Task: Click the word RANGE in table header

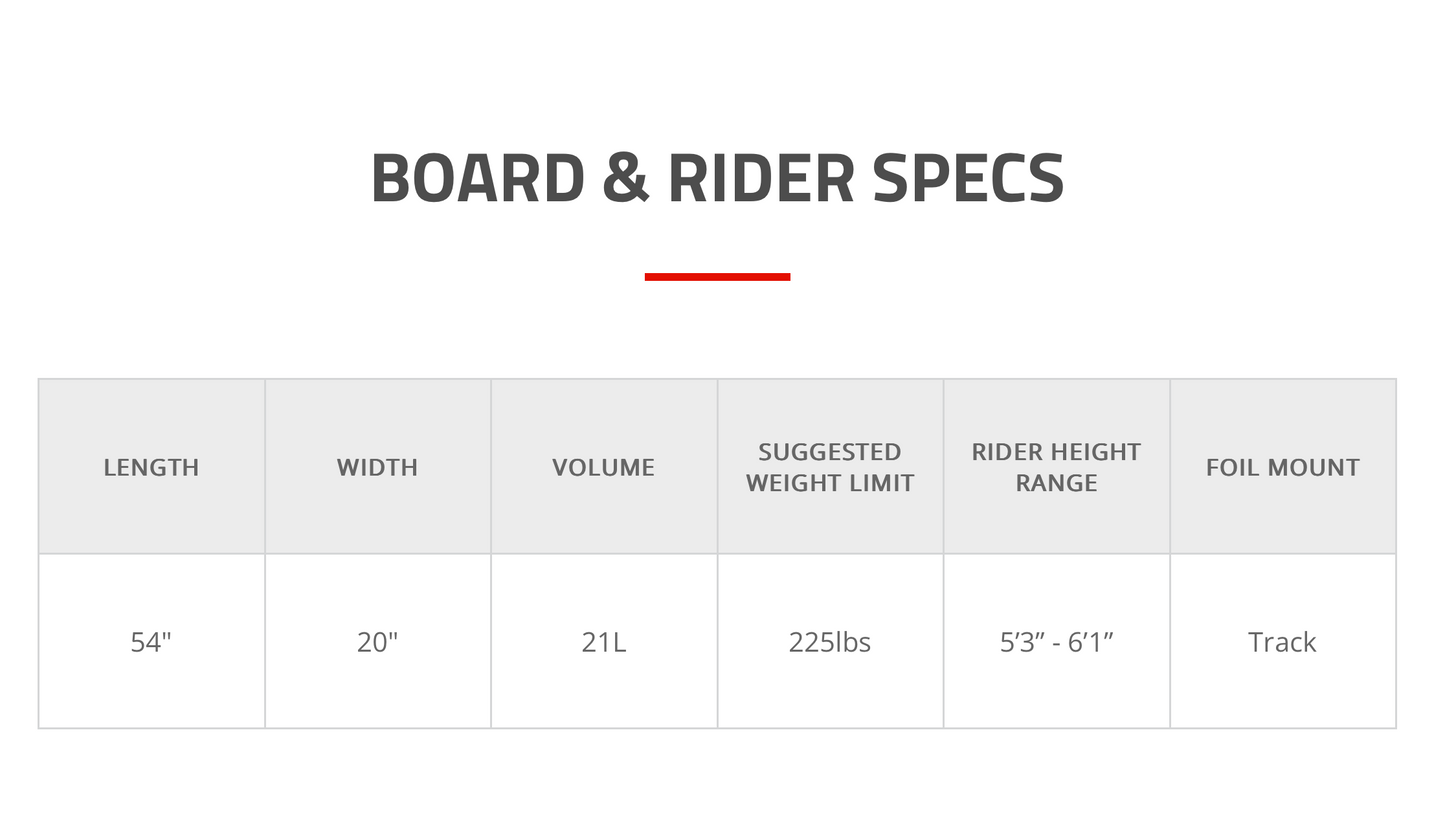Action: click(x=1056, y=483)
